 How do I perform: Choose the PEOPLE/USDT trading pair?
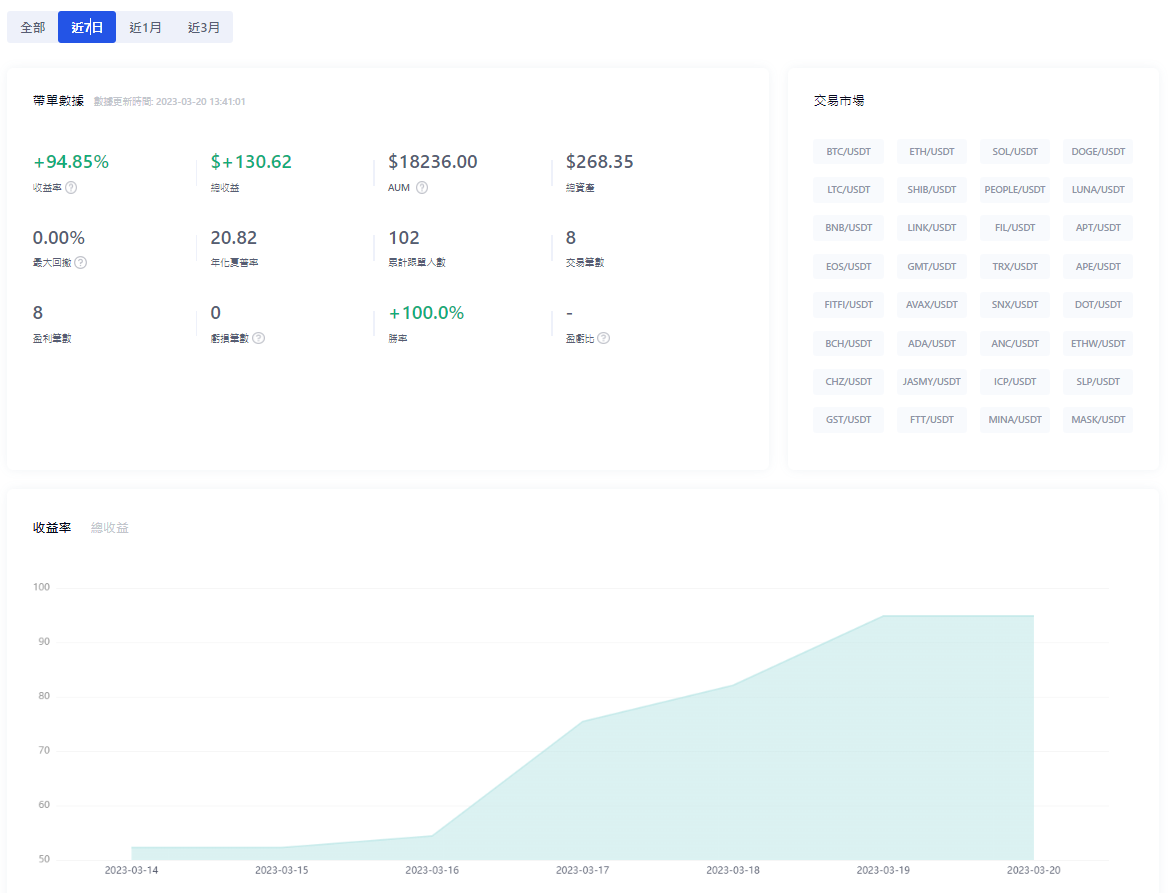1014,190
